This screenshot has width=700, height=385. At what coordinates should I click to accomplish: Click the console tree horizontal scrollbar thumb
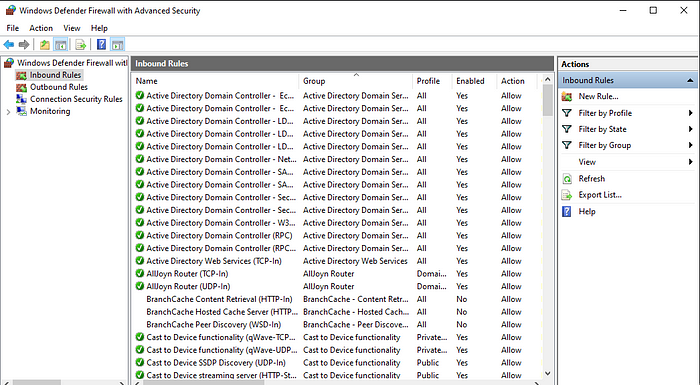pos(37,383)
